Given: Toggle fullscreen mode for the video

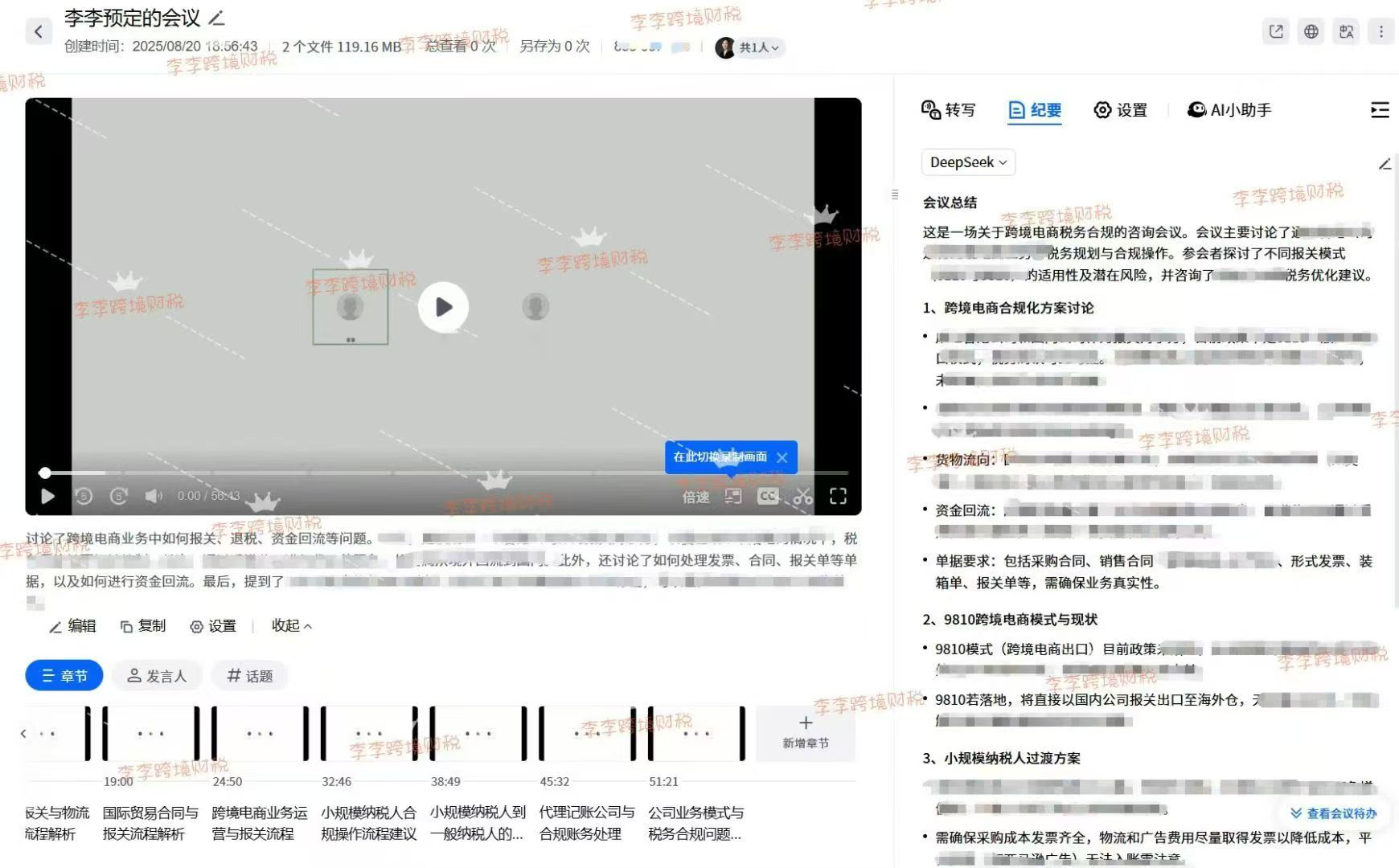Looking at the screenshot, I should coord(839,496).
